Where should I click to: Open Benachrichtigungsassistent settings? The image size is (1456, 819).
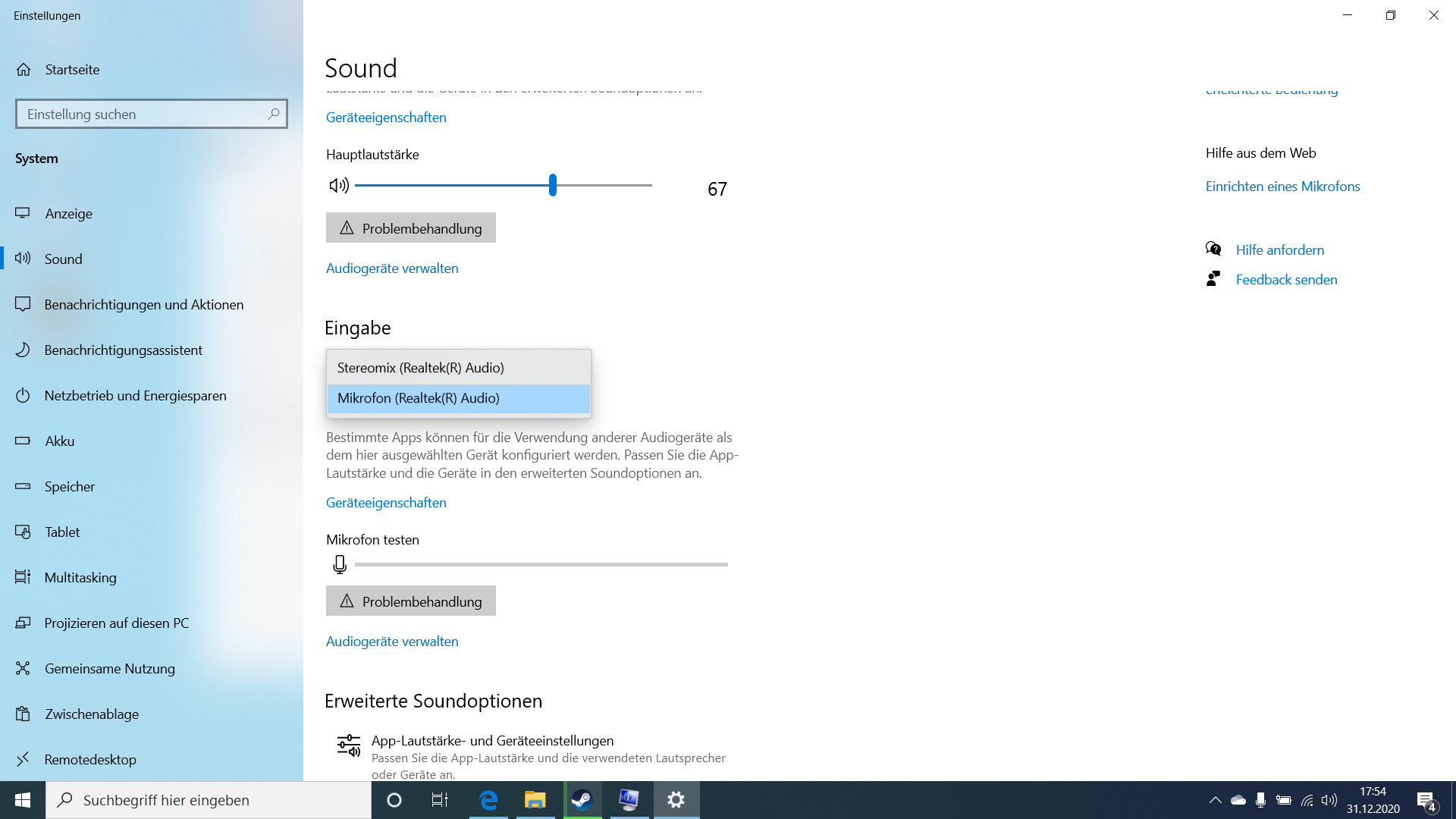point(152,350)
